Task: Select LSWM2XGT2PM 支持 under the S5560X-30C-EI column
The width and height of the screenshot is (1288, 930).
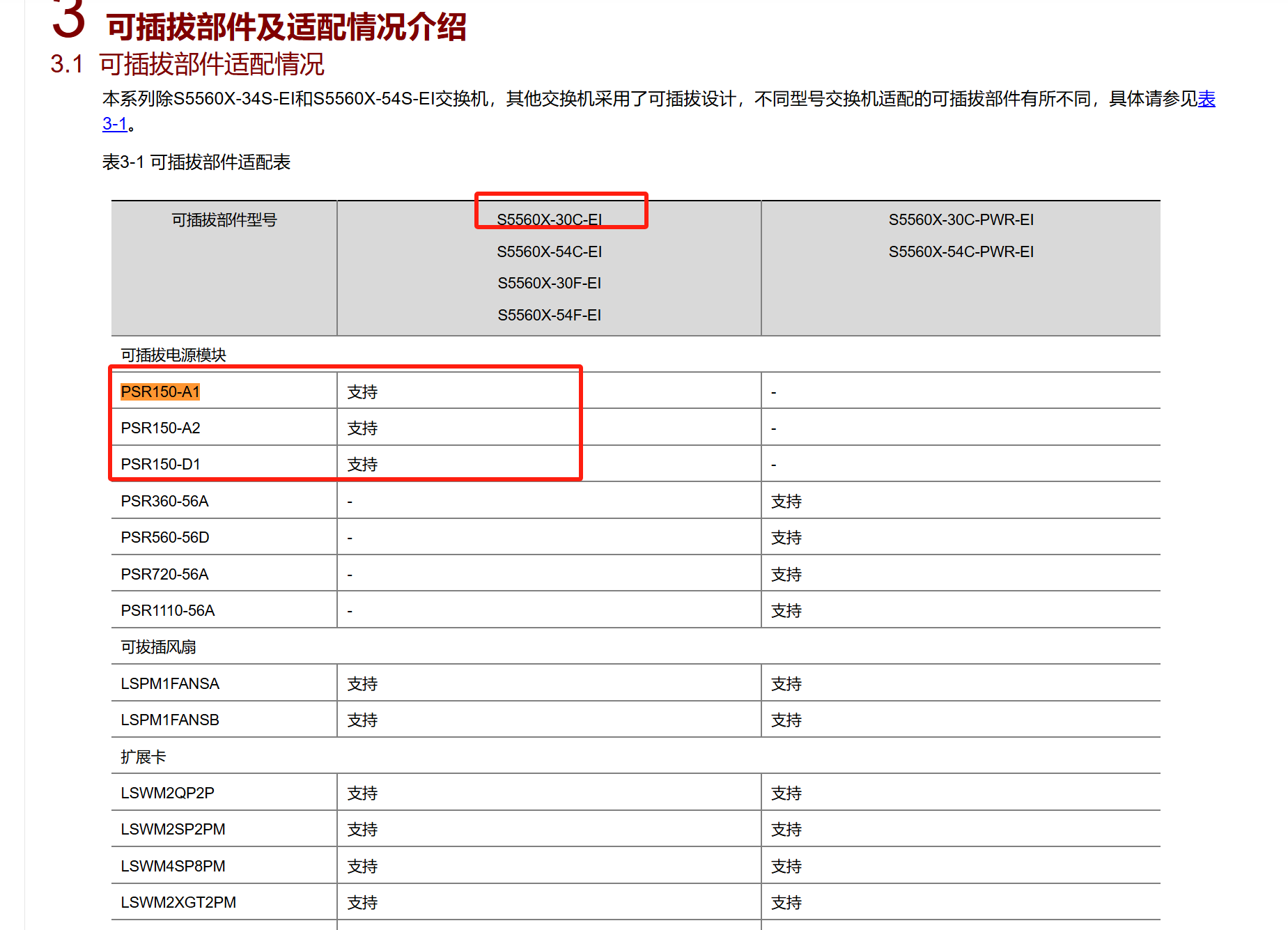Action: (x=362, y=903)
